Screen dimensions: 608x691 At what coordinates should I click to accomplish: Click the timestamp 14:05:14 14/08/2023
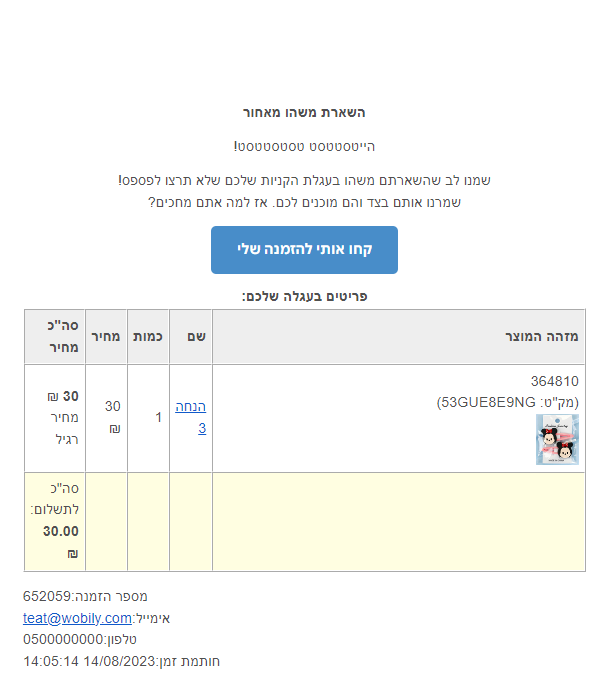click(89, 661)
